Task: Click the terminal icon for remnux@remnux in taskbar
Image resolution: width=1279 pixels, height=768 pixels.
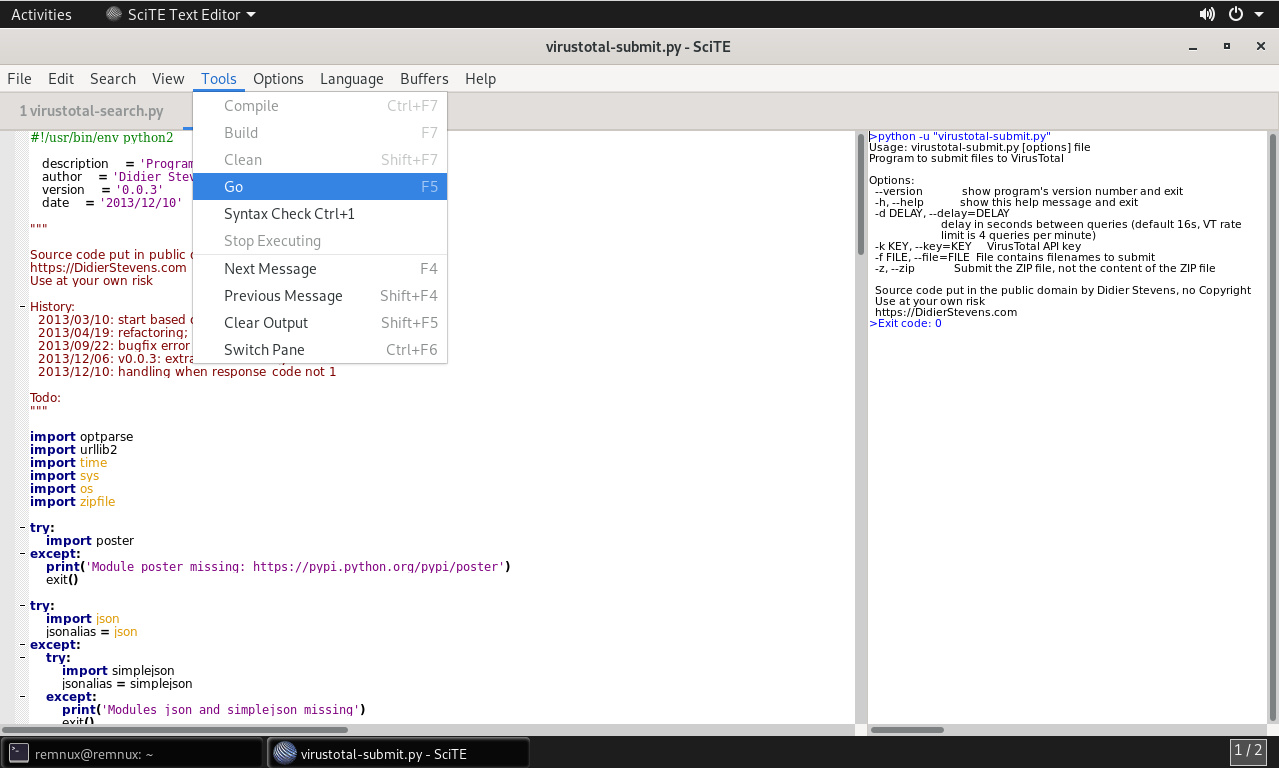Action: pos(19,754)
